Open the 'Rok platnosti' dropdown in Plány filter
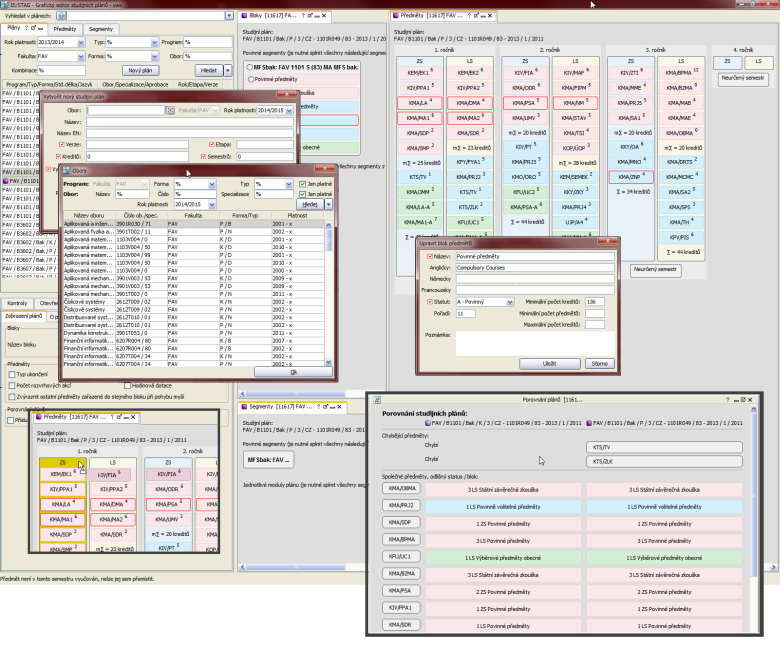The height and width of the screenshot is (649, 780). [81, 43]
